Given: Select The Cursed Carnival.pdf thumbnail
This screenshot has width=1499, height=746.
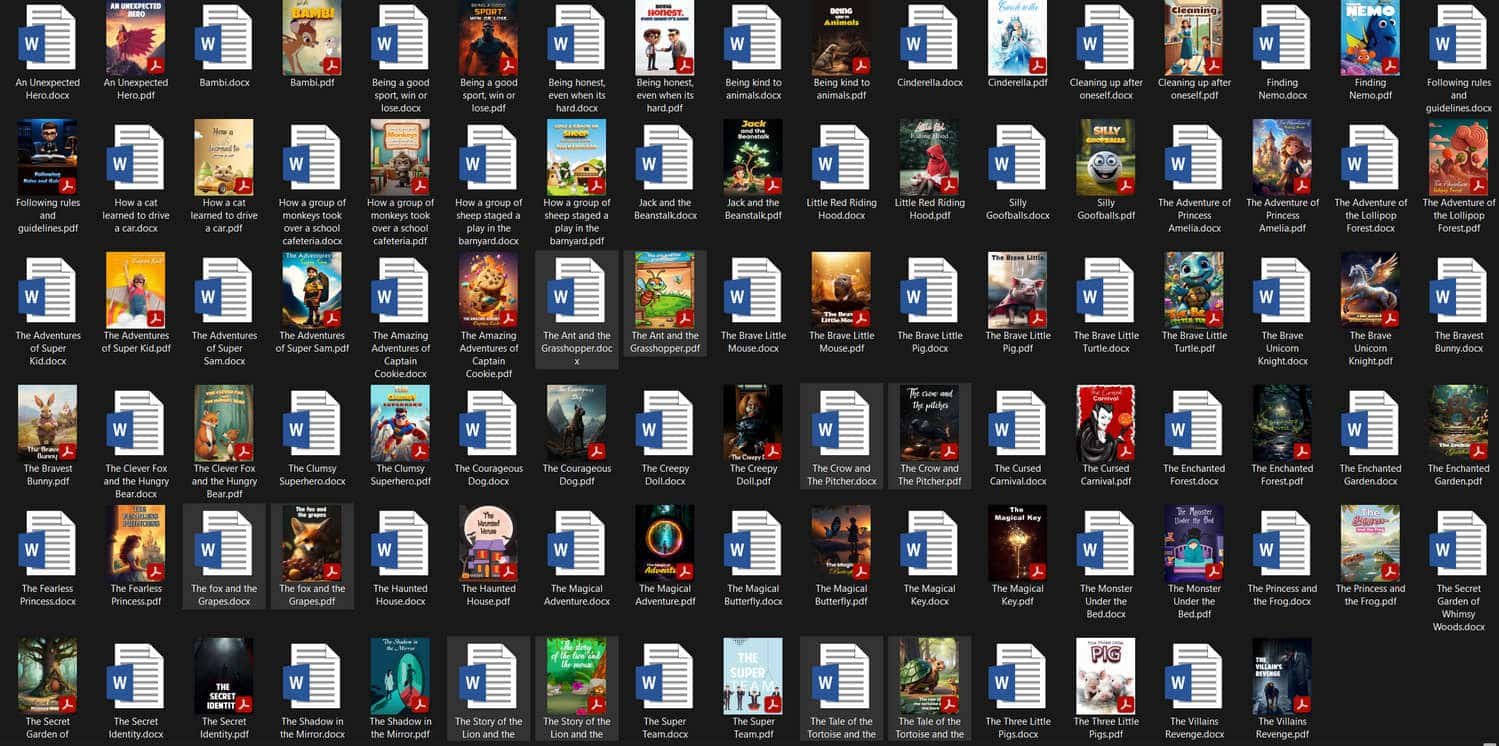Looking at the screenshot, I should (x=1105, y=424).
